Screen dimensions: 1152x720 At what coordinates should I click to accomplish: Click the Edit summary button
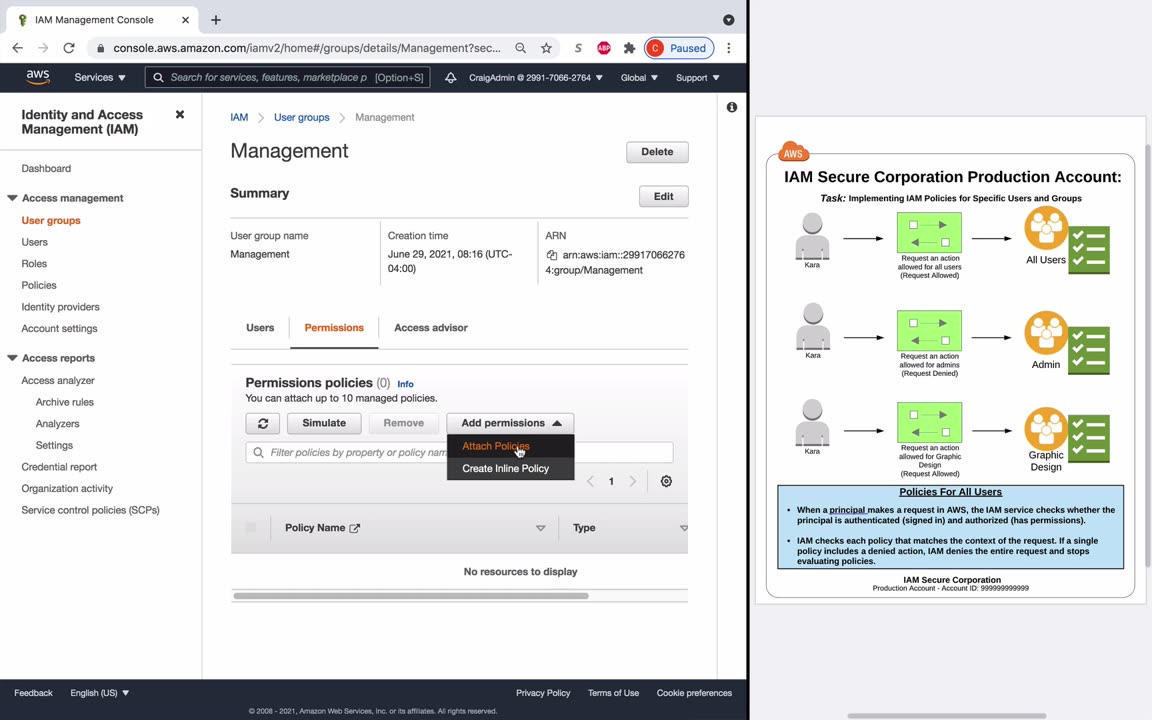663,196
